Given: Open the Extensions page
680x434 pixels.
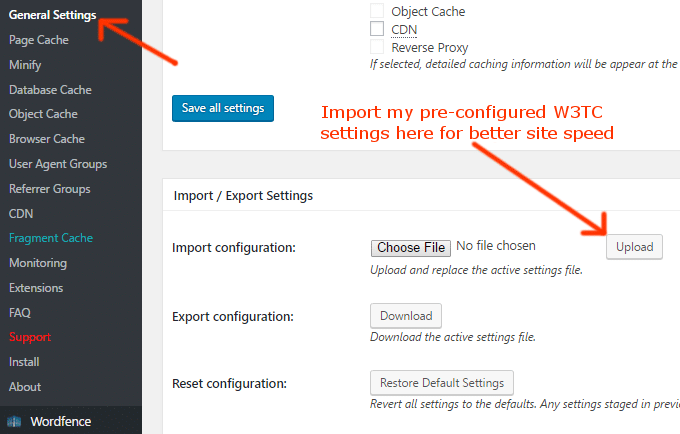Looking at the screenshot, I should [x=36, y=288].
